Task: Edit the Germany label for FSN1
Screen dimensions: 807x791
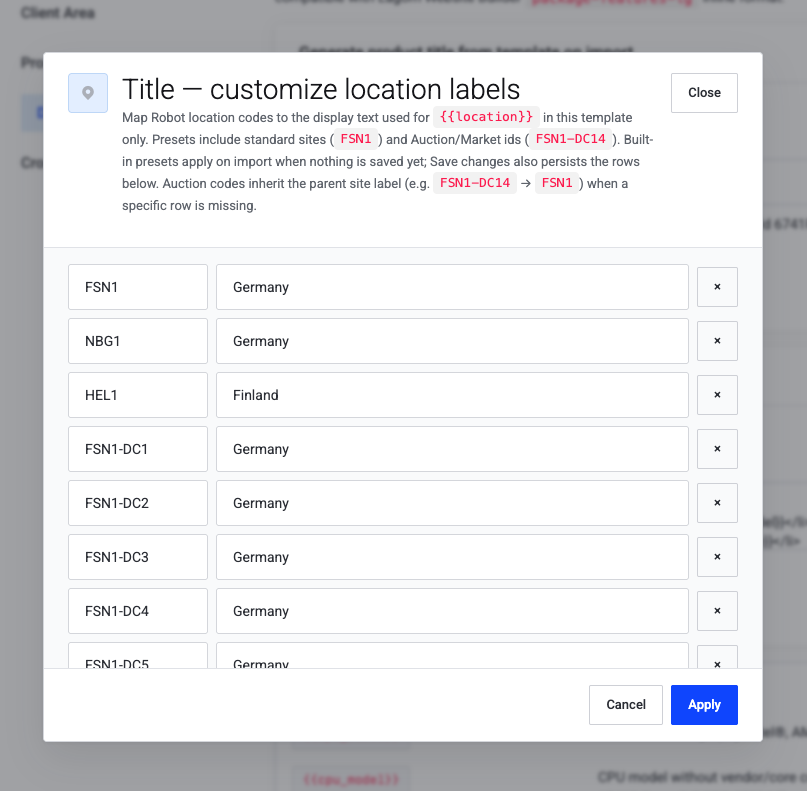Action: point(452,287)
